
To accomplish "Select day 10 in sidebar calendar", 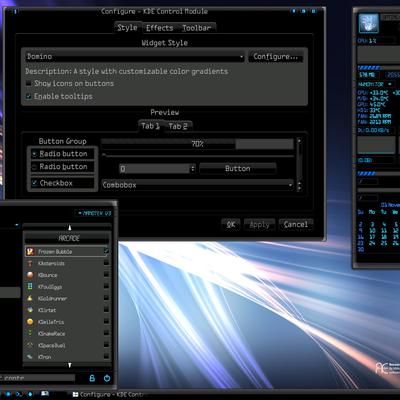I will point(372,231).
